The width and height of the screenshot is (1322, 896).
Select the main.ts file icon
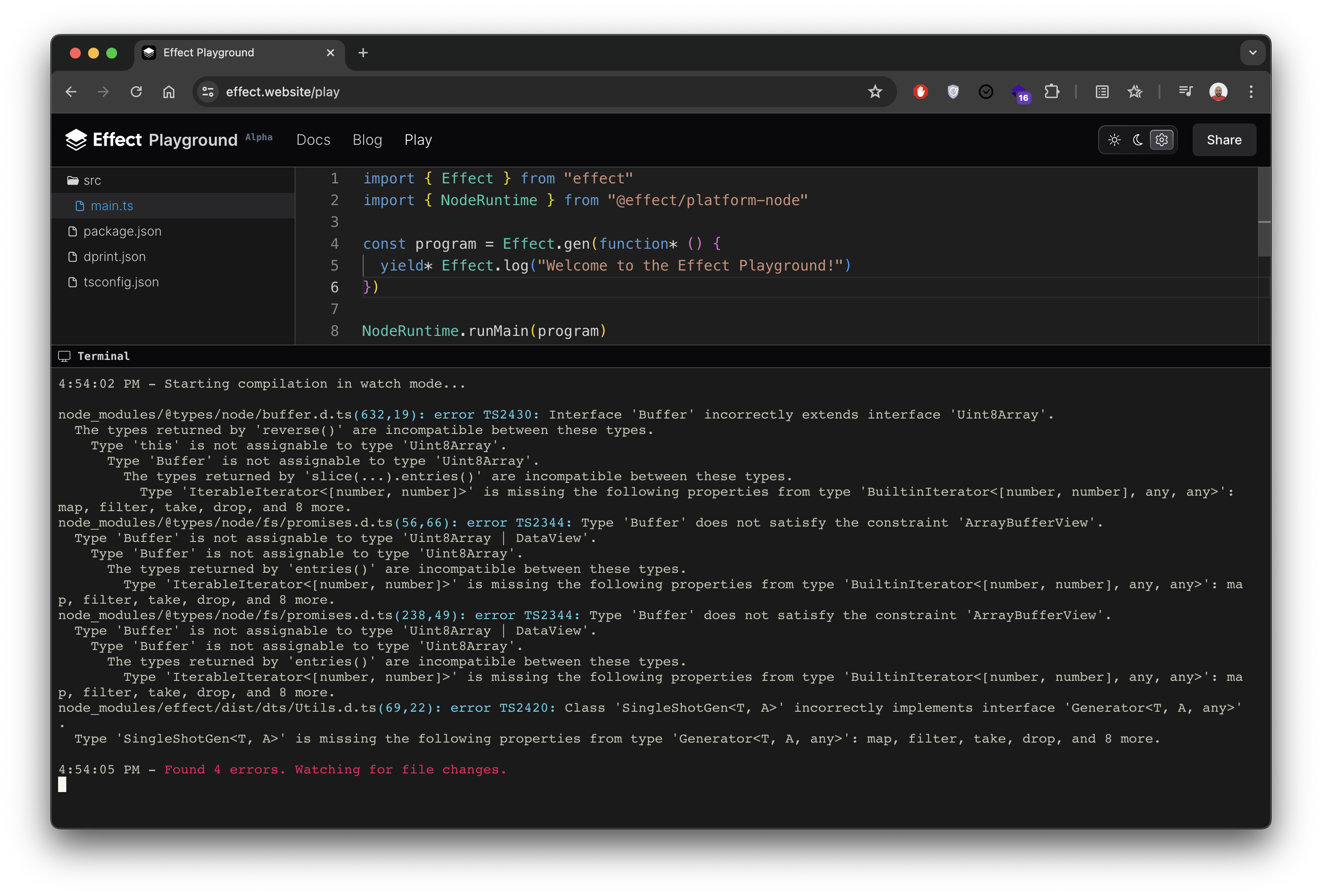79,206
